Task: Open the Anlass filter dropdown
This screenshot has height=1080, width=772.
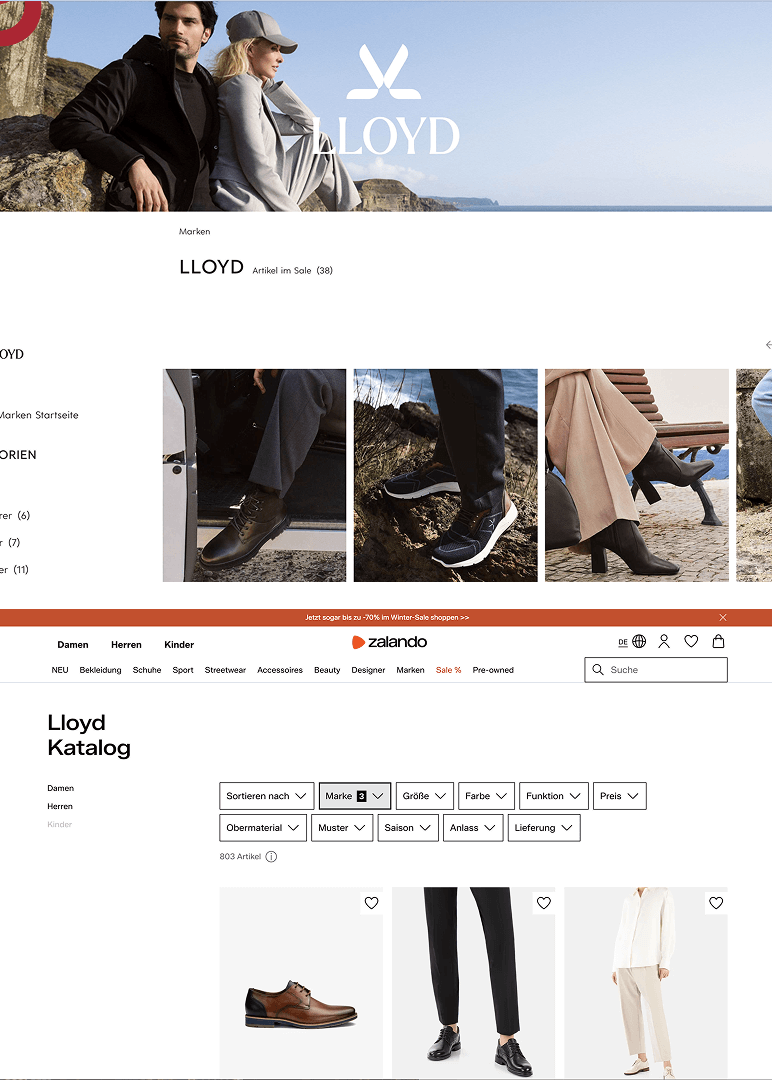Action: click(473, 828)
